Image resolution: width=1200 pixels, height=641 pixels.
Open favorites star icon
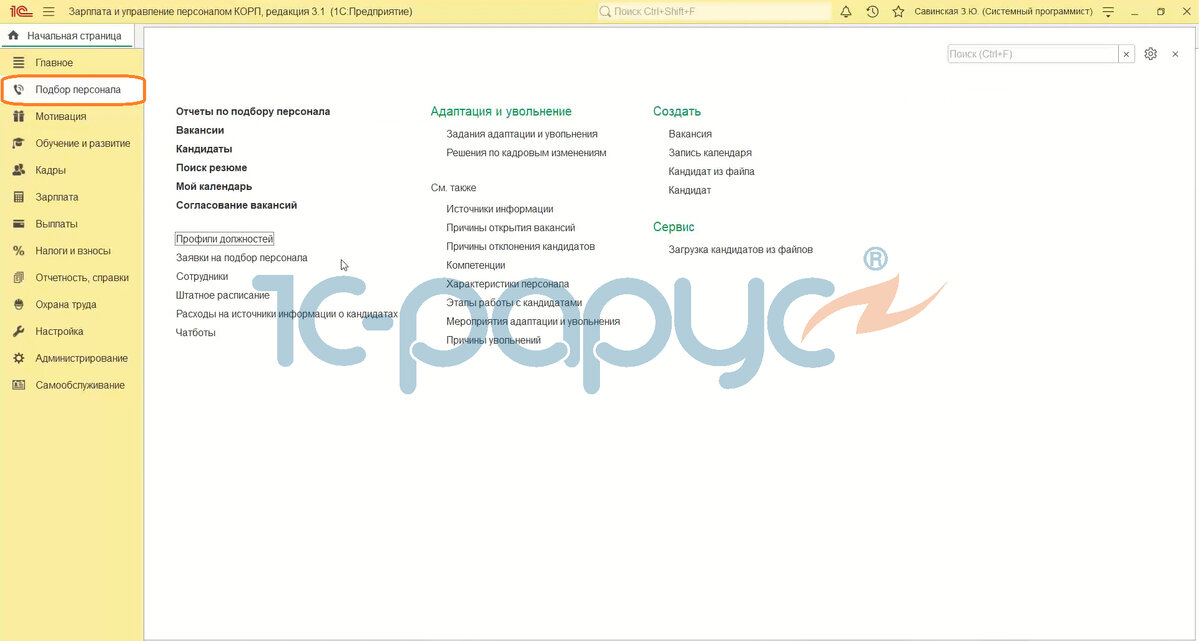[898, 11]
